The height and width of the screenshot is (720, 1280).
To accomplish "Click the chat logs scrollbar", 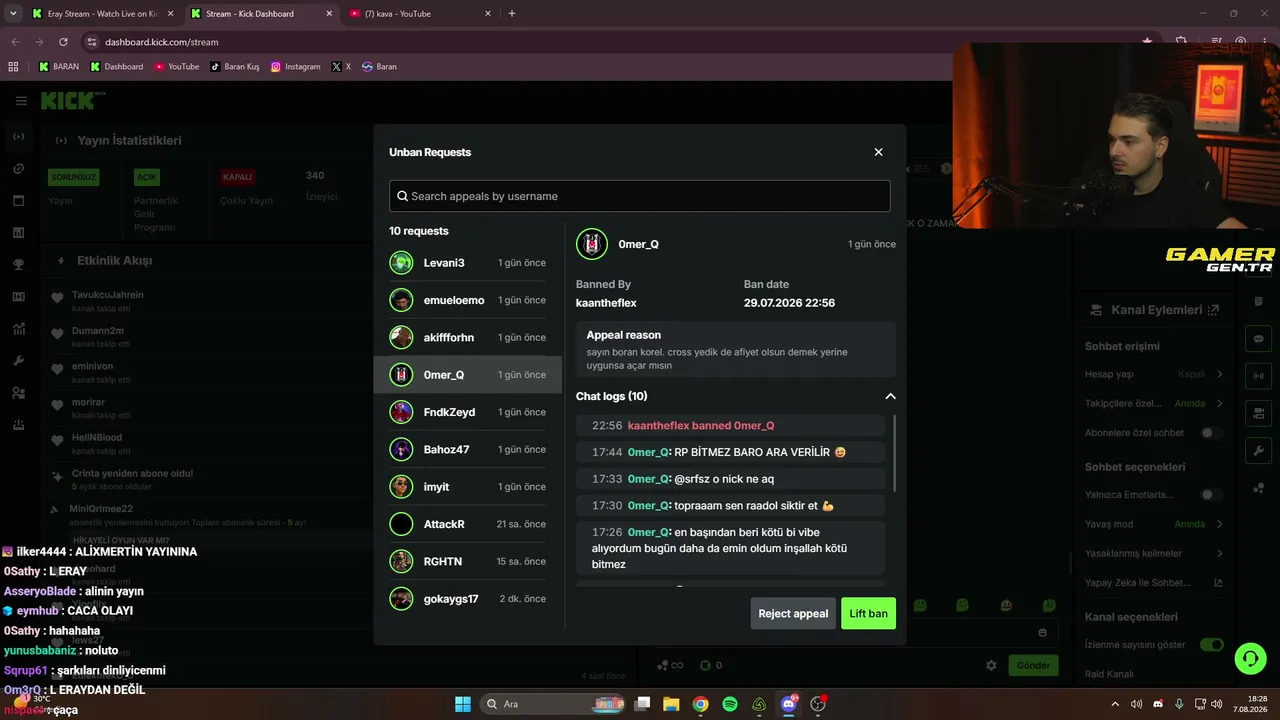I will tap(894, 453).
